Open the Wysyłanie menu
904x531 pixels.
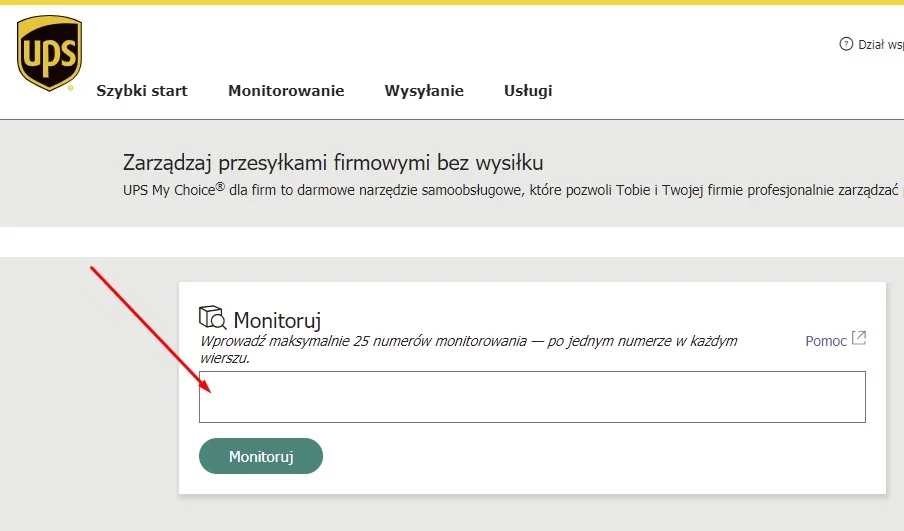[x=424, y=91]
